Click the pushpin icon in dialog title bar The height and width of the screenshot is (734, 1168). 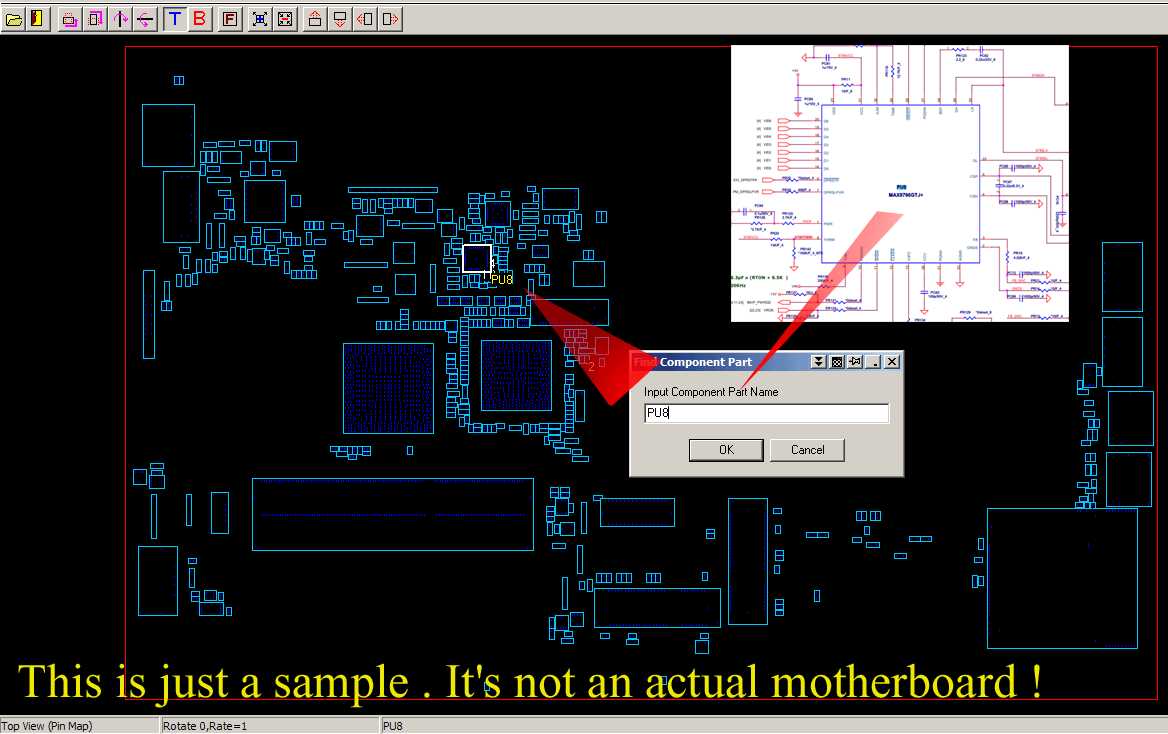point(855,361)
